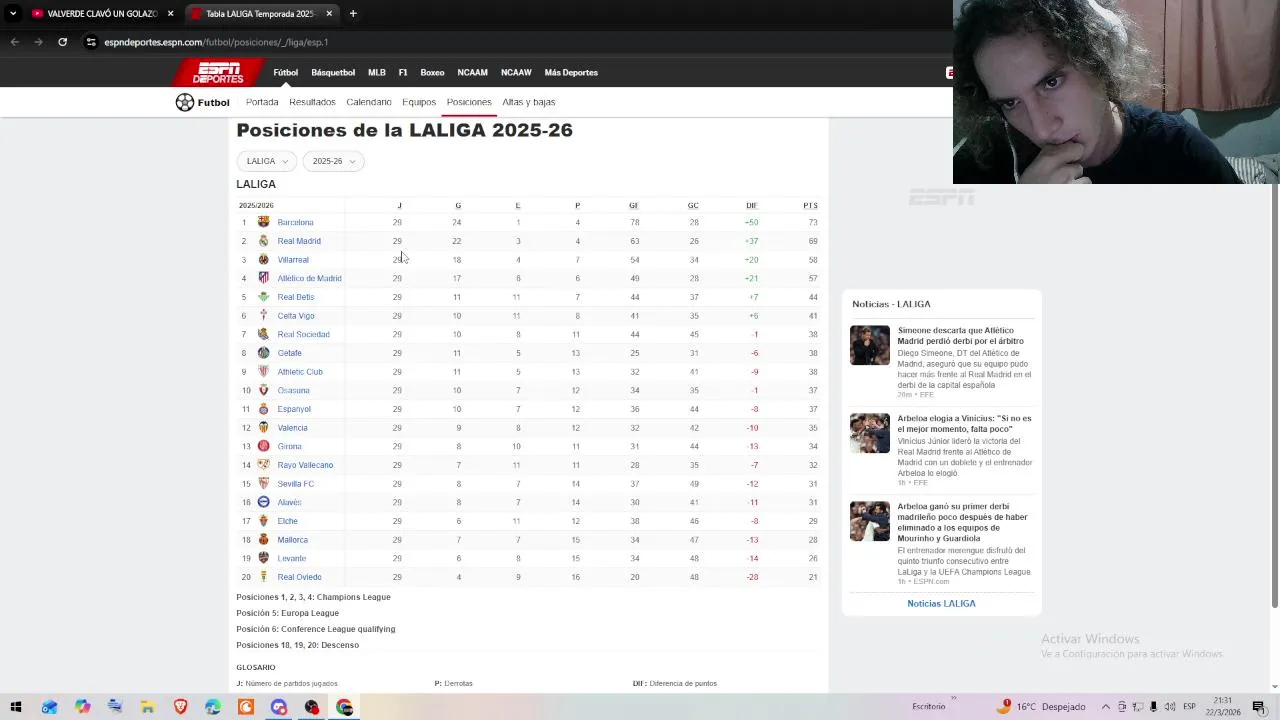Open the Arbeloa elogia a Vinicius headline
Screen dimensions: 1280x720
pos(964,423)
